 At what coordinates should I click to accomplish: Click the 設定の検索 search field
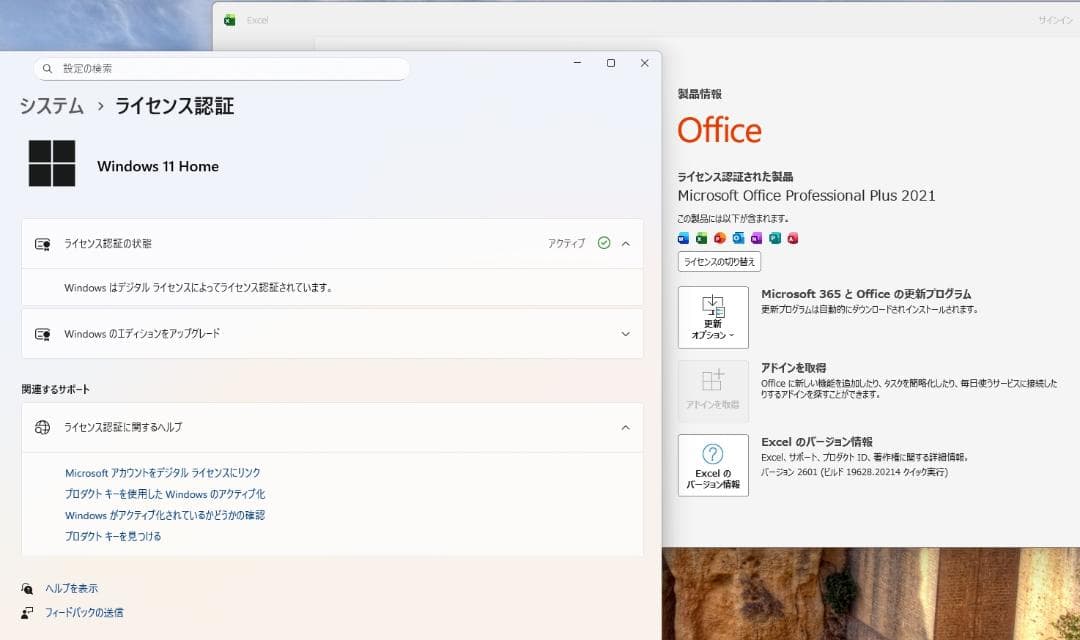click(x=221, y=69)
